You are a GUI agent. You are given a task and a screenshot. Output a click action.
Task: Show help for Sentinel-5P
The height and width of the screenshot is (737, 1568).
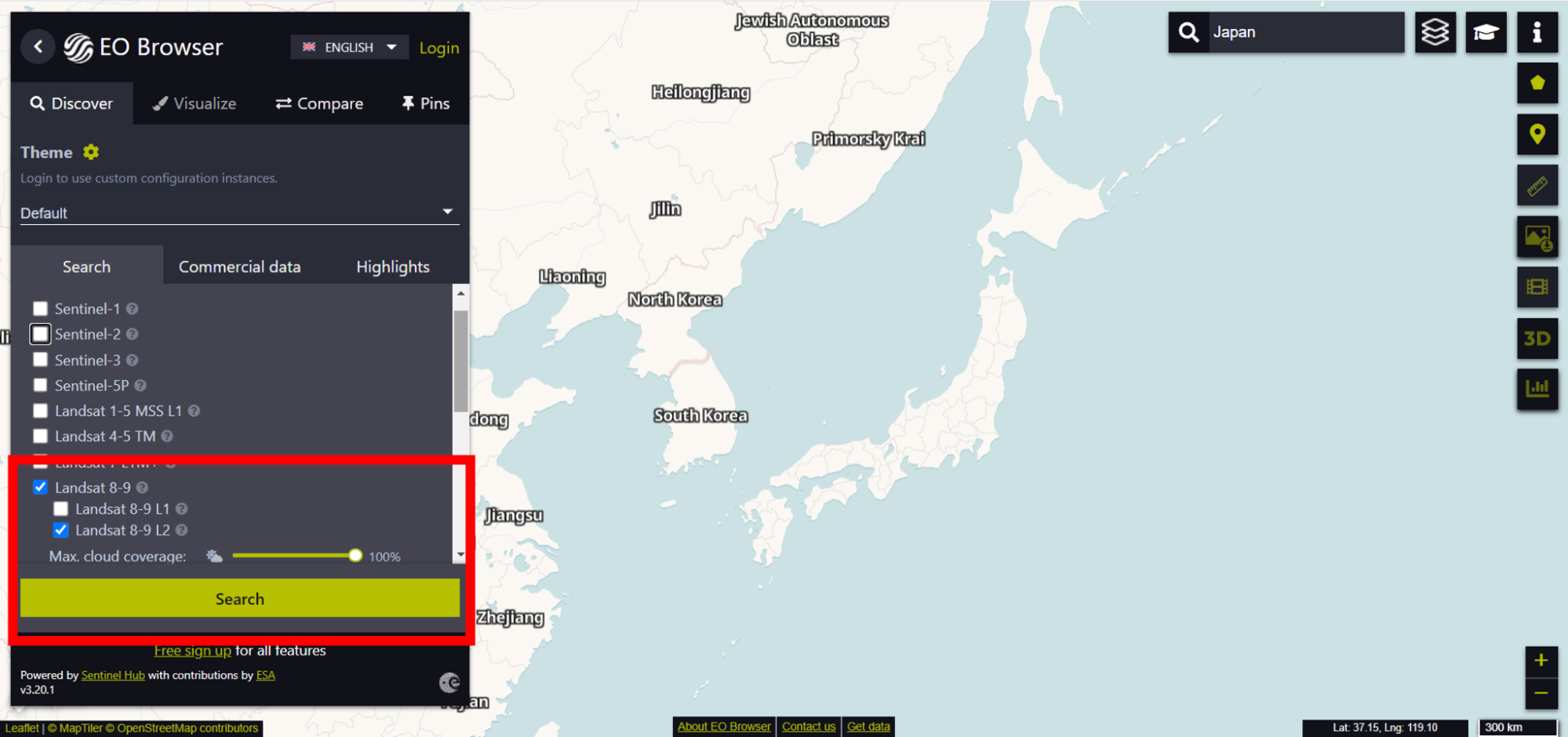click(140, 386)
